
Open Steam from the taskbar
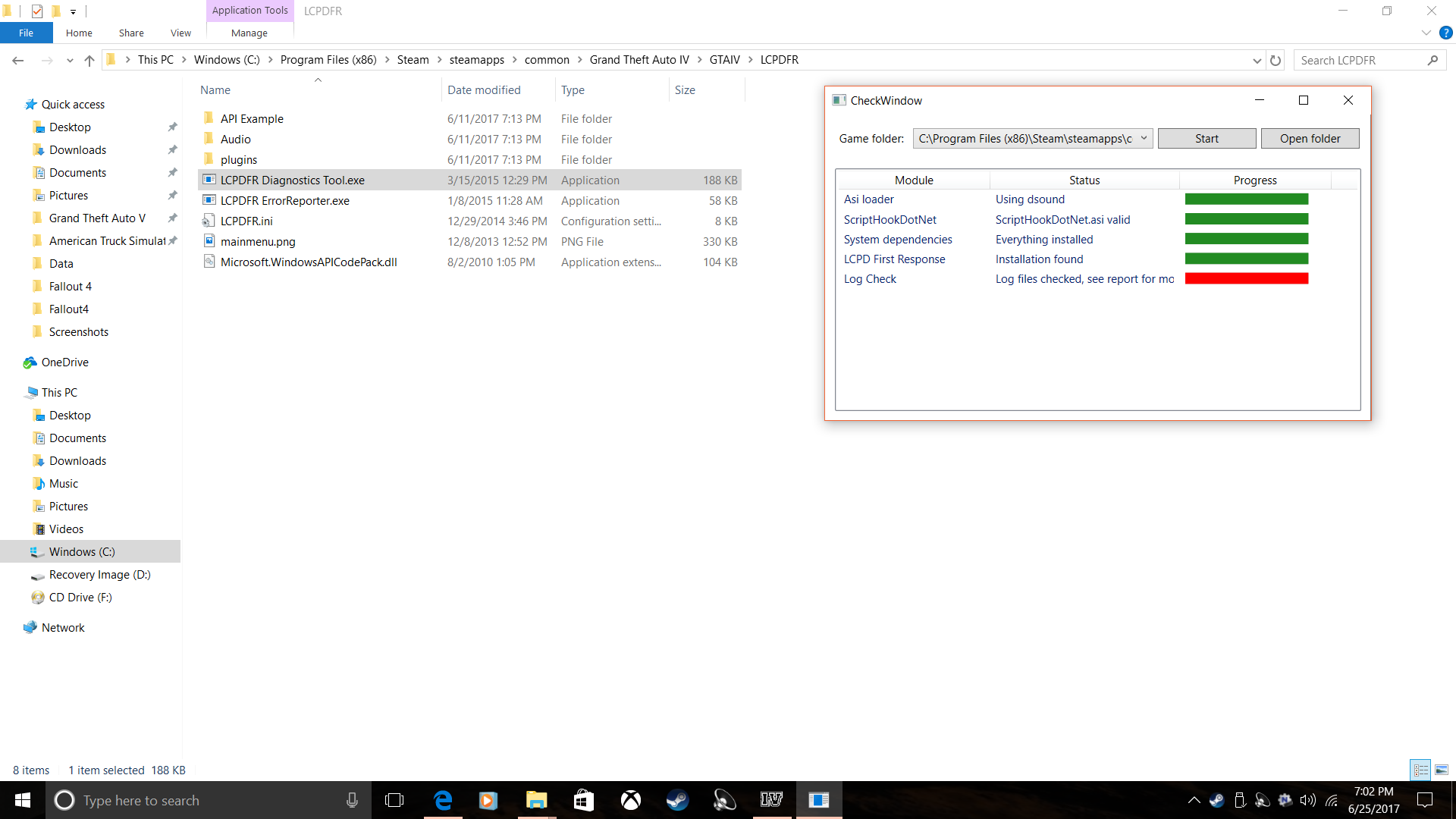click(677, 800)
